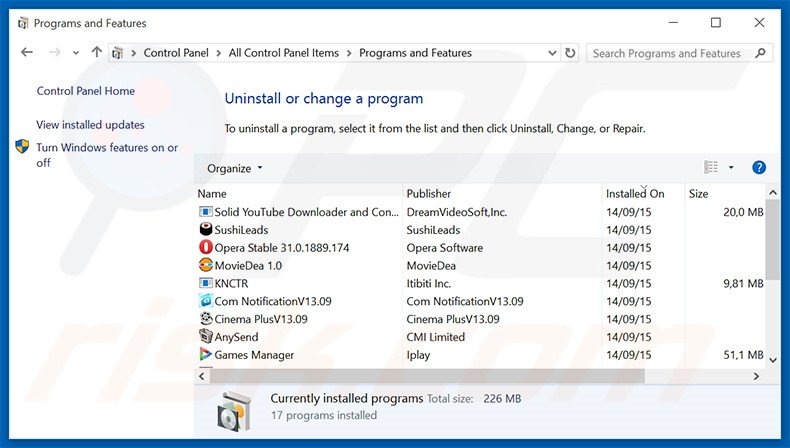Expand the address bar history dropdown

553,53
